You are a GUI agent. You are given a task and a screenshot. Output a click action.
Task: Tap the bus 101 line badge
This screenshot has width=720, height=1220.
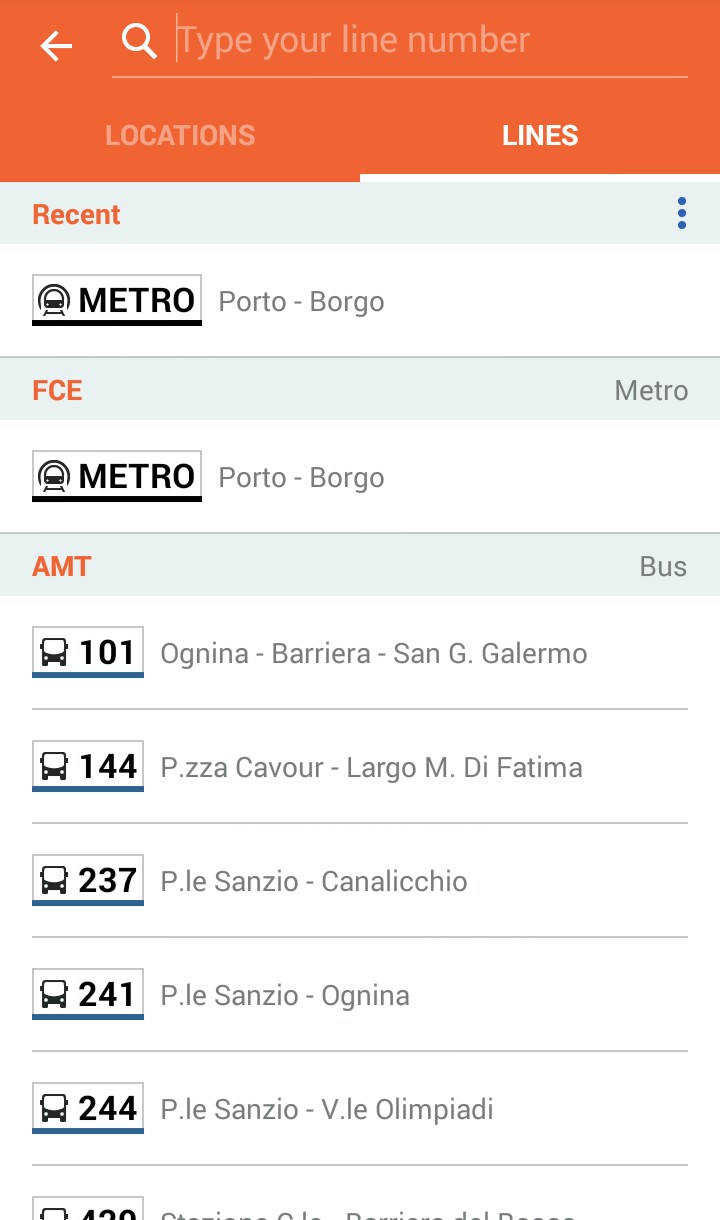coord(88,653)
